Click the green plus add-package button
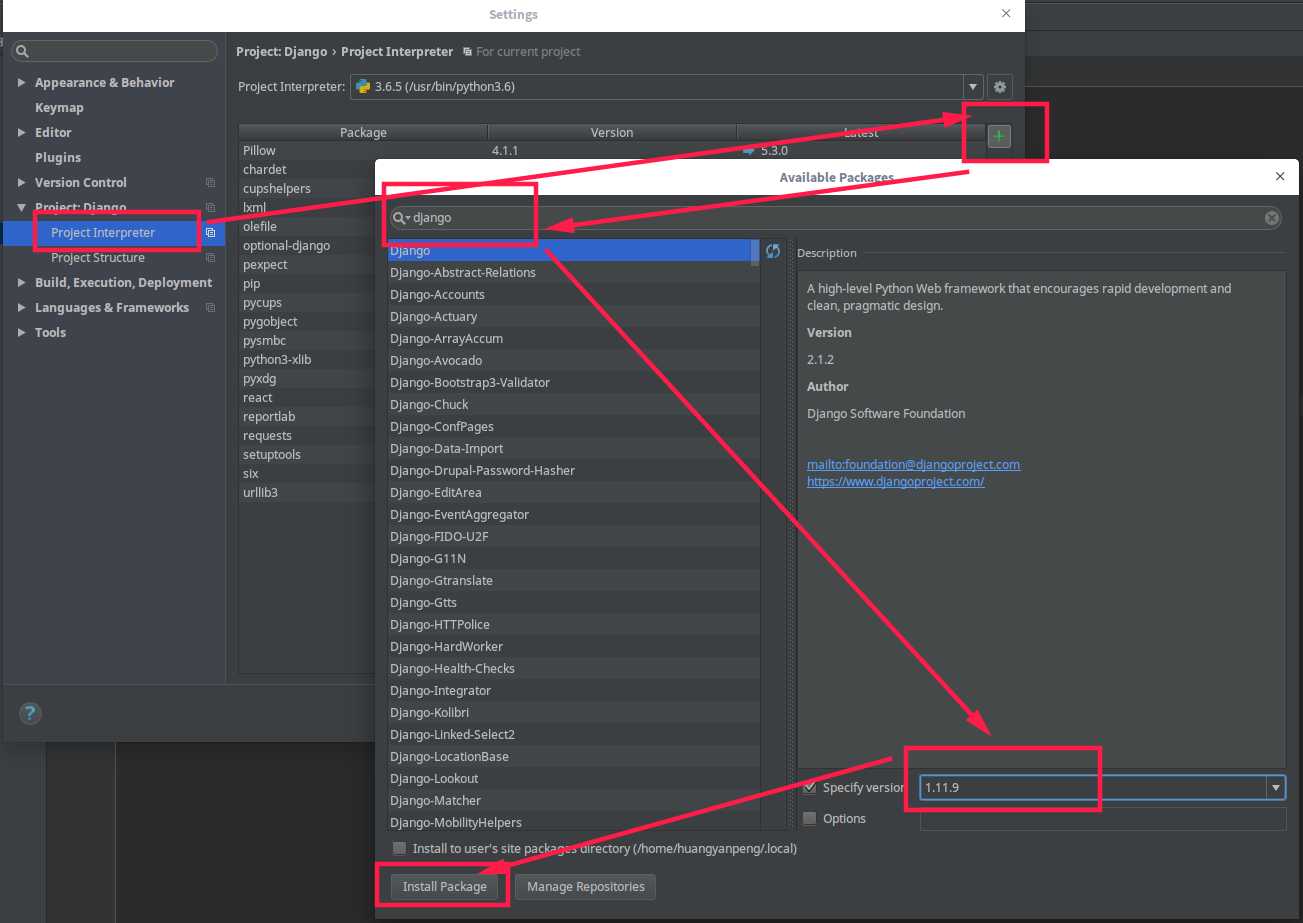Image resolution: width=1303 pixels, height=923 pixels. (999, 137)
